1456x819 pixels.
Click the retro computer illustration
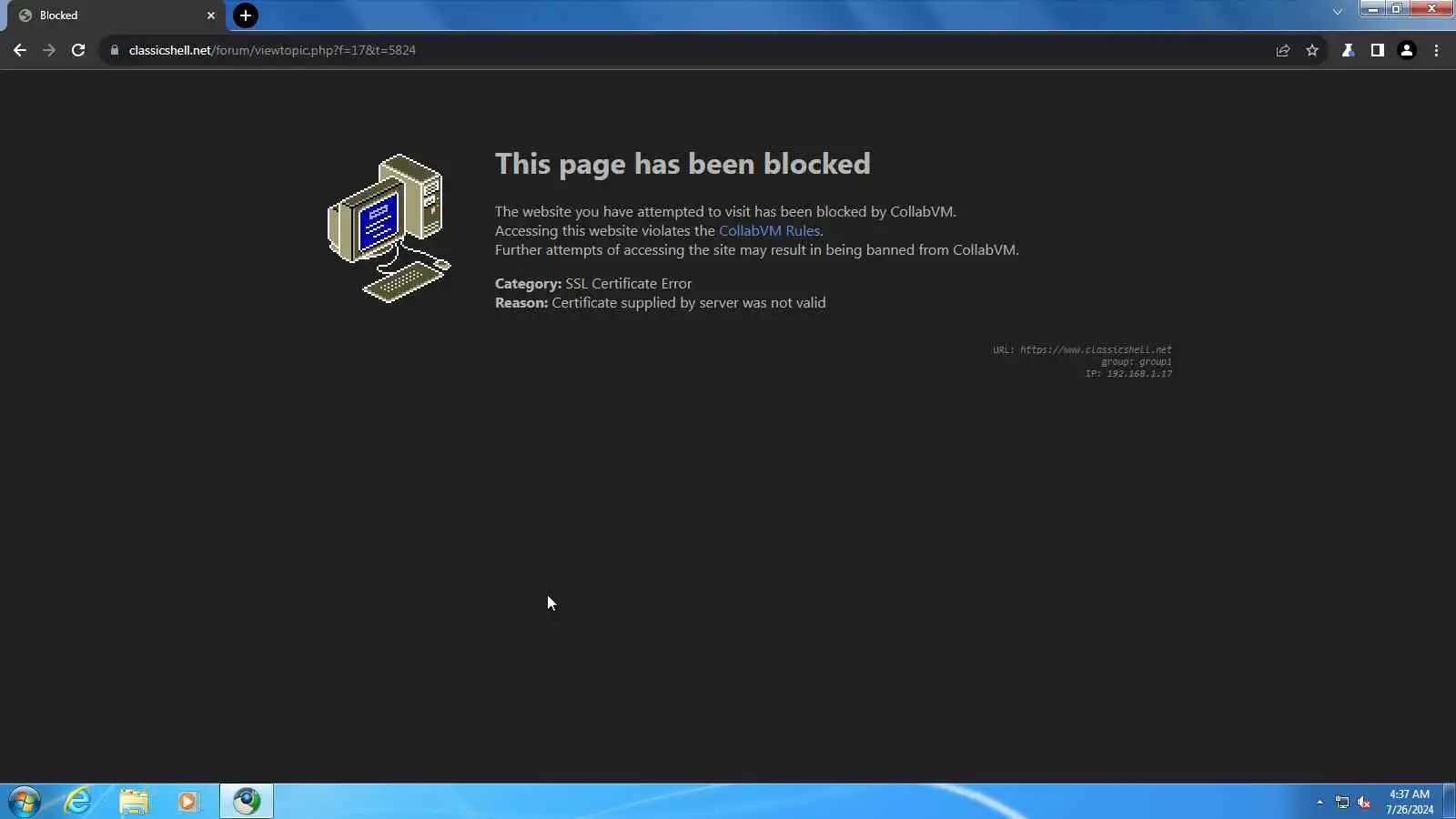tap(389, 227)
